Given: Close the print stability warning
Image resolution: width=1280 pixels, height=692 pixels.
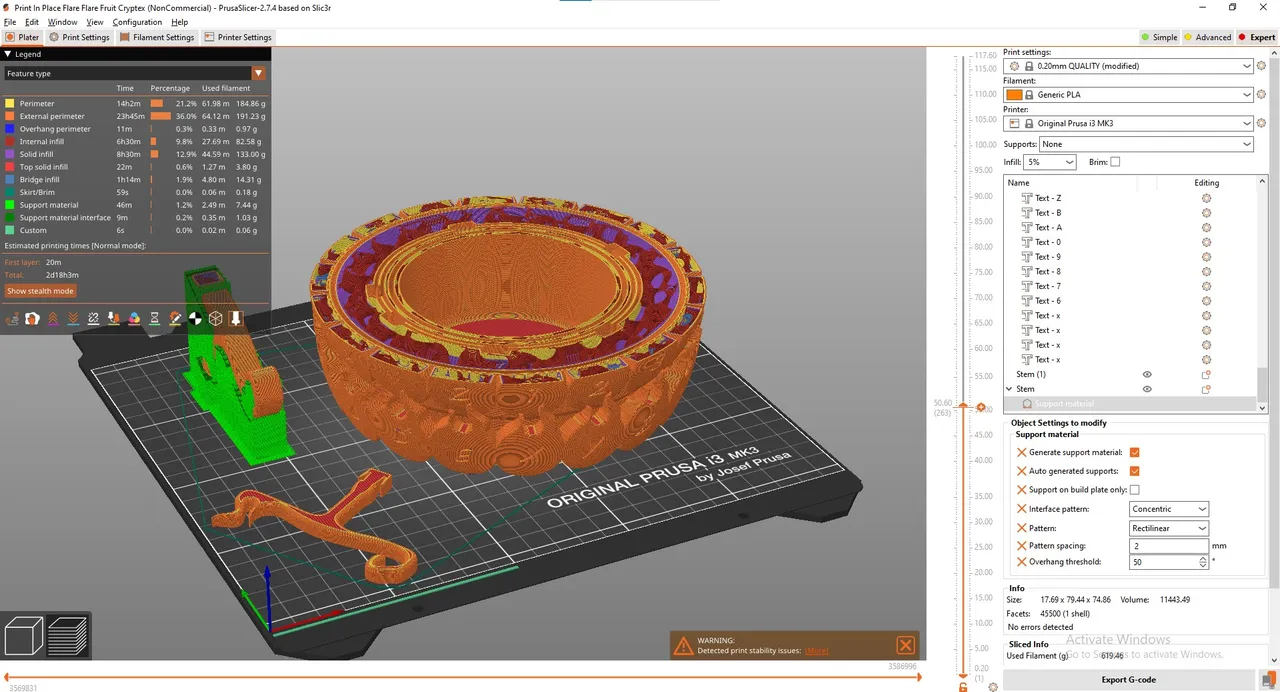Looking at the screenshot, I should click(905, 645).
